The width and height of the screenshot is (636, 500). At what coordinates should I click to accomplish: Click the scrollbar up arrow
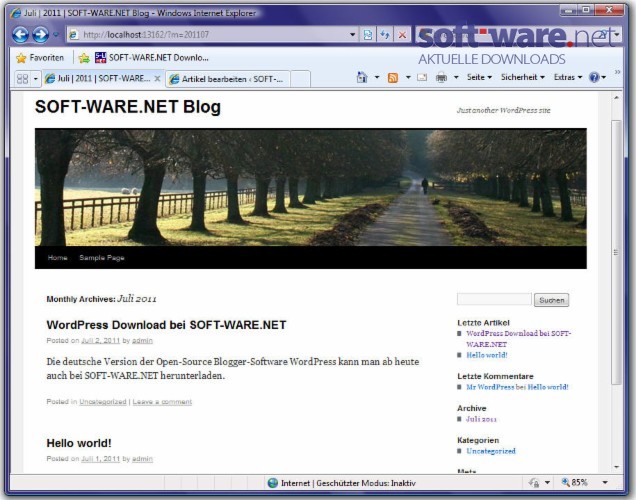616,98
